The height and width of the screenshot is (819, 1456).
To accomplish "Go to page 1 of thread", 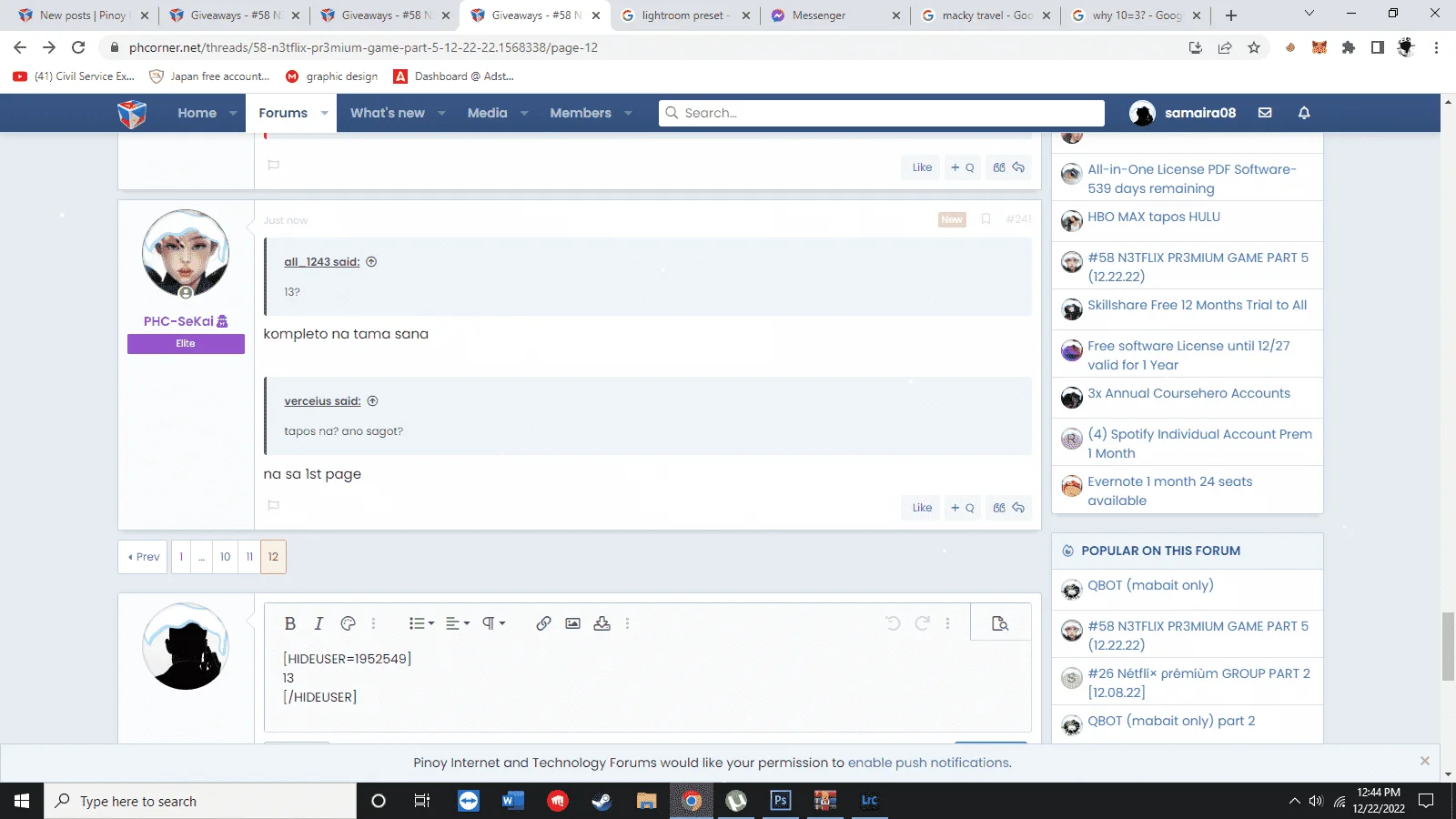I will point(181,557).
